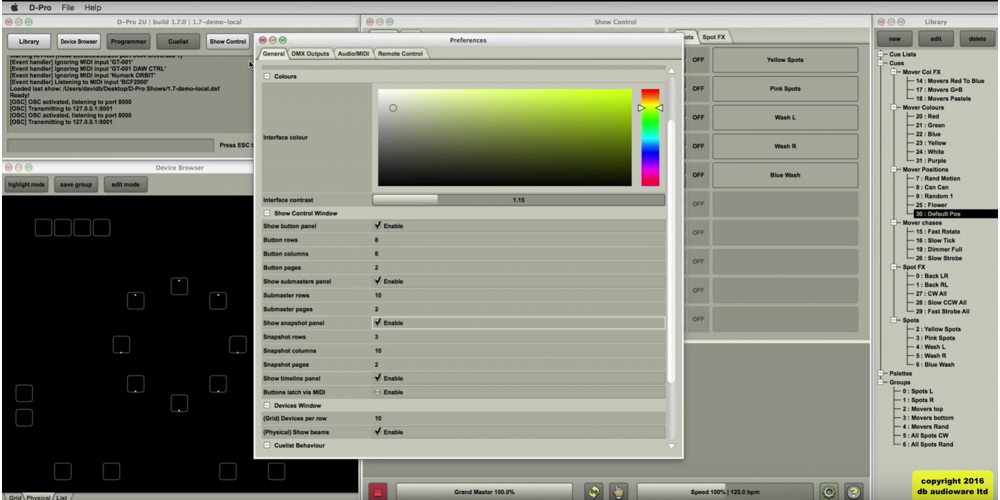The image size is (1000, 500).
Task: Collapse the Groups tree node
Action: (883, 383)
